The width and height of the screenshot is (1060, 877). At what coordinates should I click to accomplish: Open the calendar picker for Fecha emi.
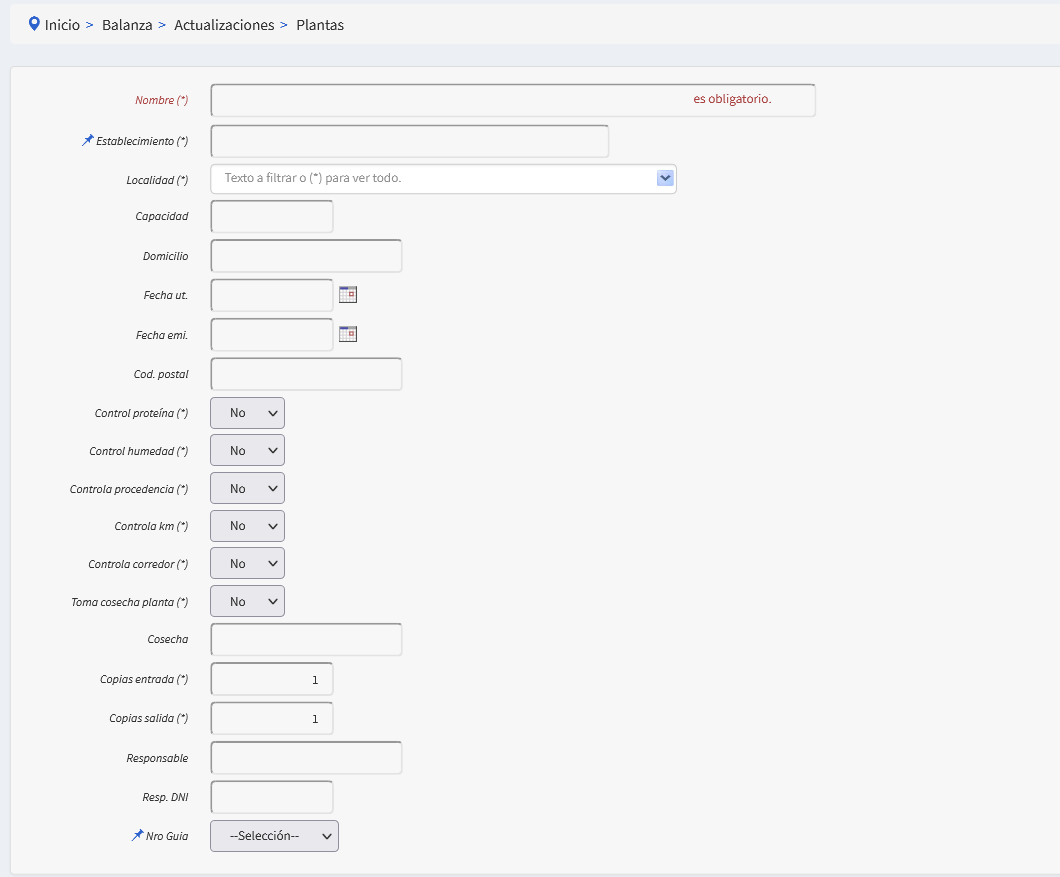tap(348, 334)
